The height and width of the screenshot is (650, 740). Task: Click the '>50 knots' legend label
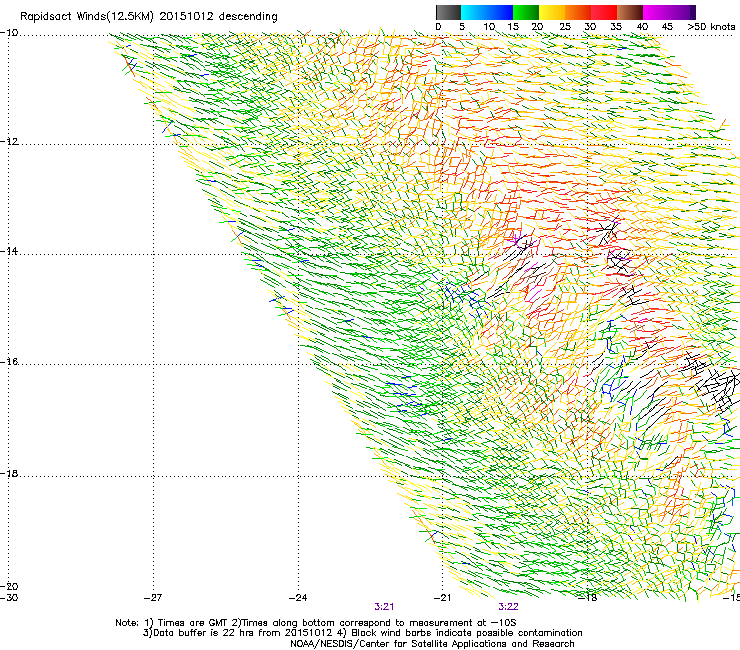pyautogui.click(x=711, y=27)
